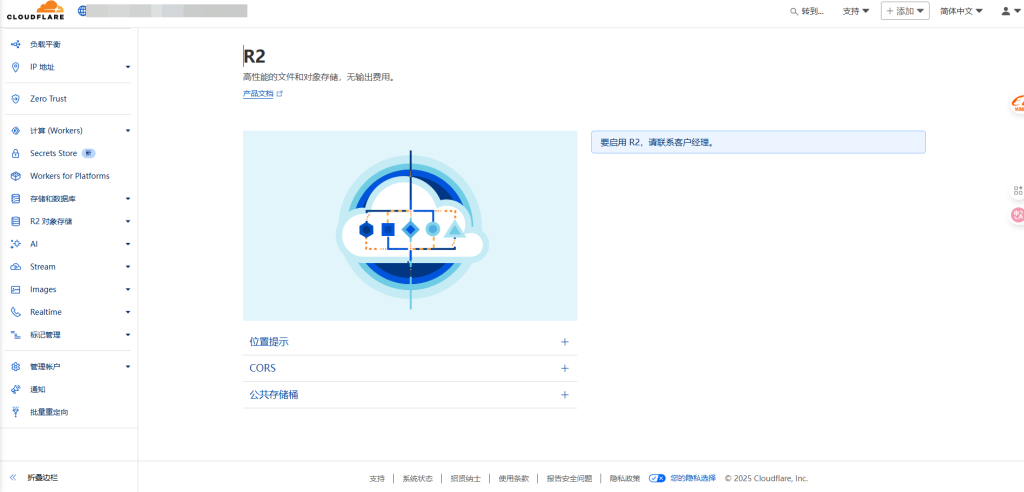Open the 隐私政策 footer link
1024x492 pixels.
(x=625, y=478)
